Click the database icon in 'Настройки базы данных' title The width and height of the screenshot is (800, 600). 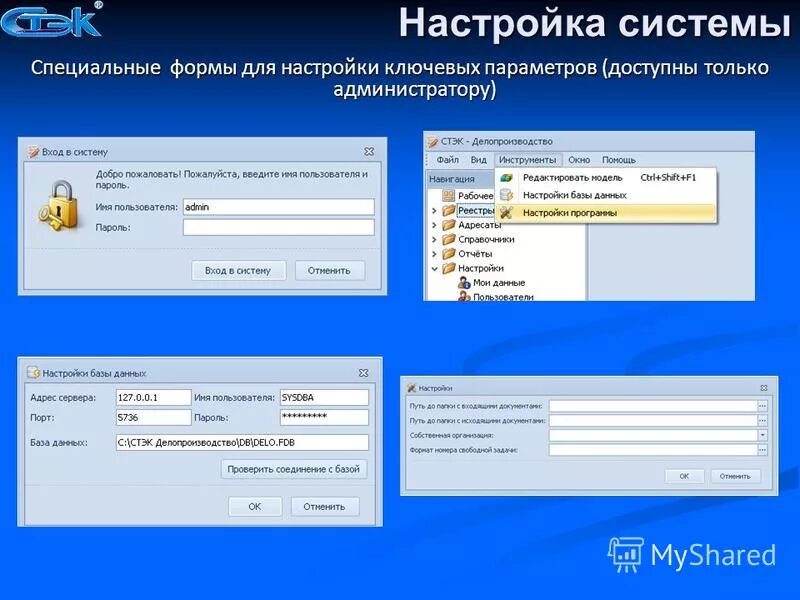coord(34,373)
